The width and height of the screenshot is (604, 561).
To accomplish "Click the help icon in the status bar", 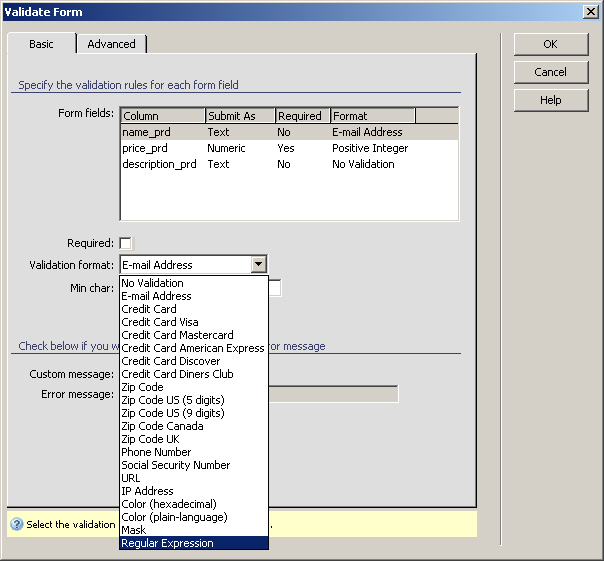I will coord(17,524).
